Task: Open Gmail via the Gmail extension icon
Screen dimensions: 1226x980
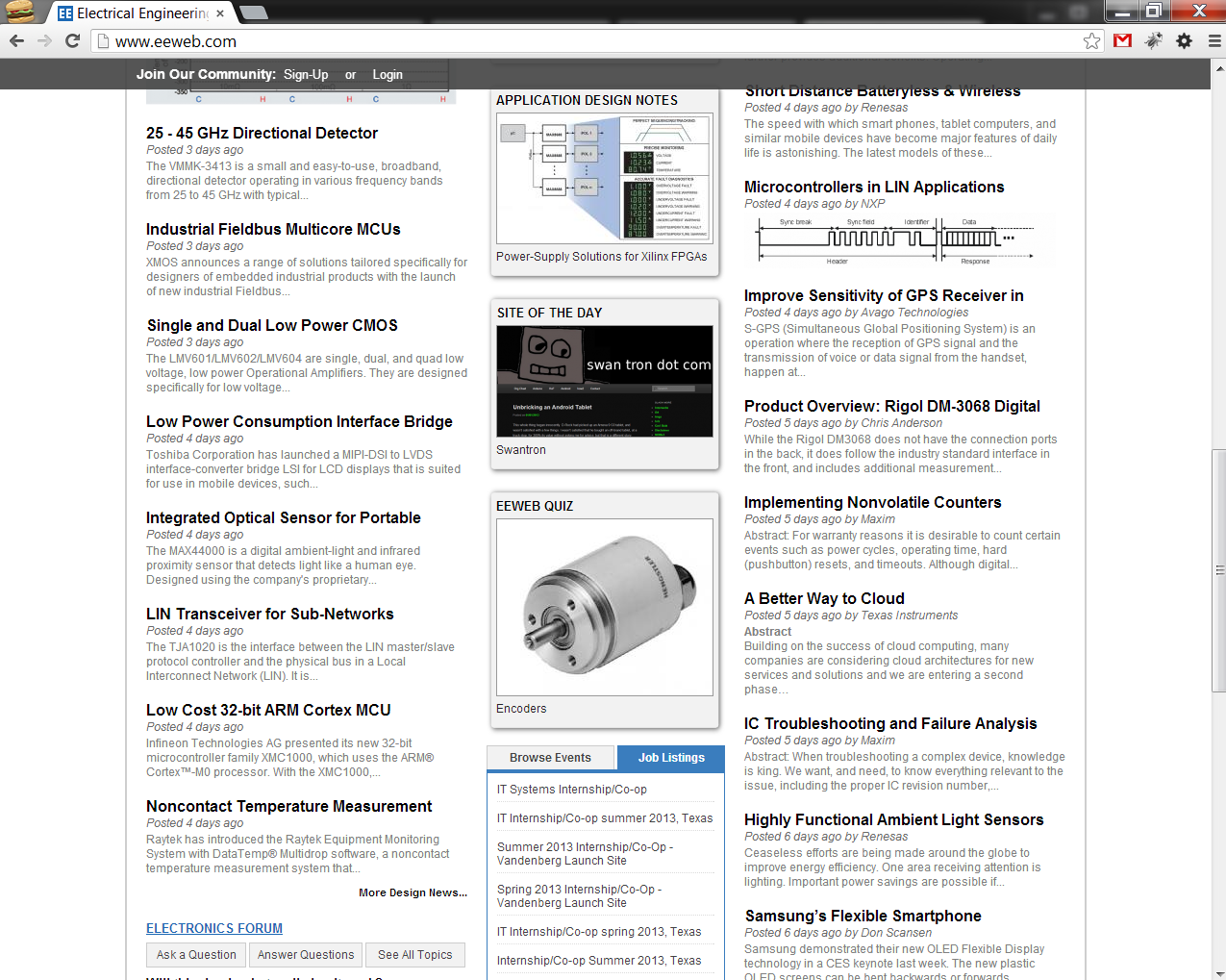Action: pos(1121,42)
